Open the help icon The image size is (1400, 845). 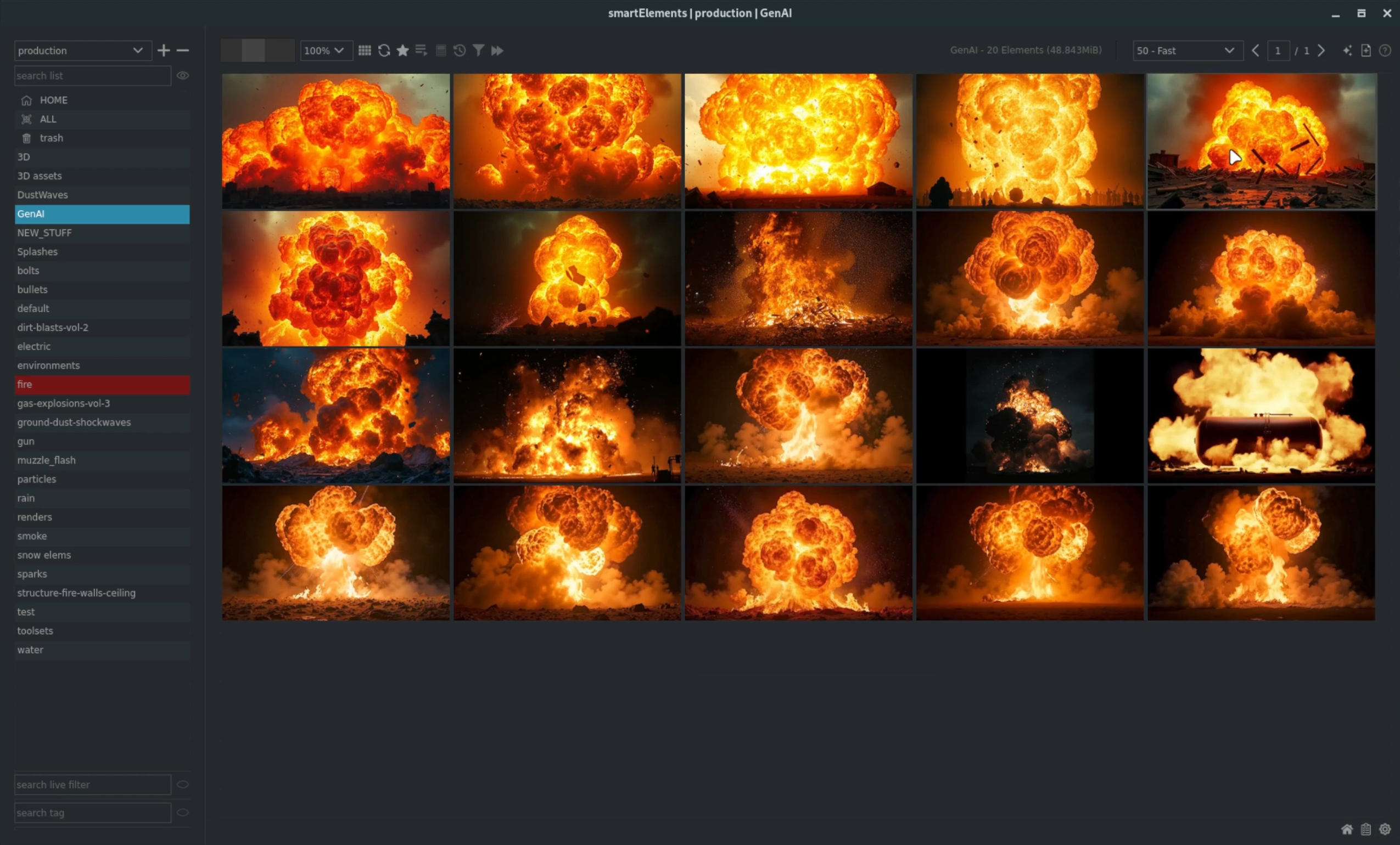coord(1385,50)
